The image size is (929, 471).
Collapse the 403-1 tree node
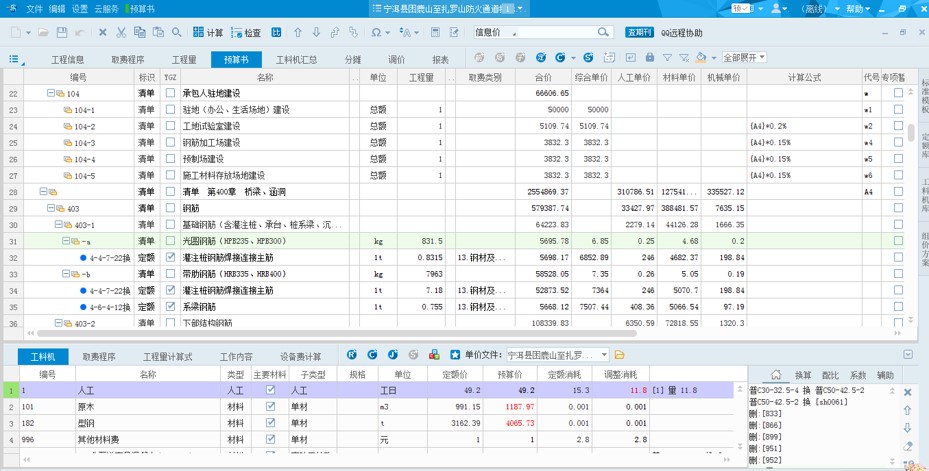58,225
